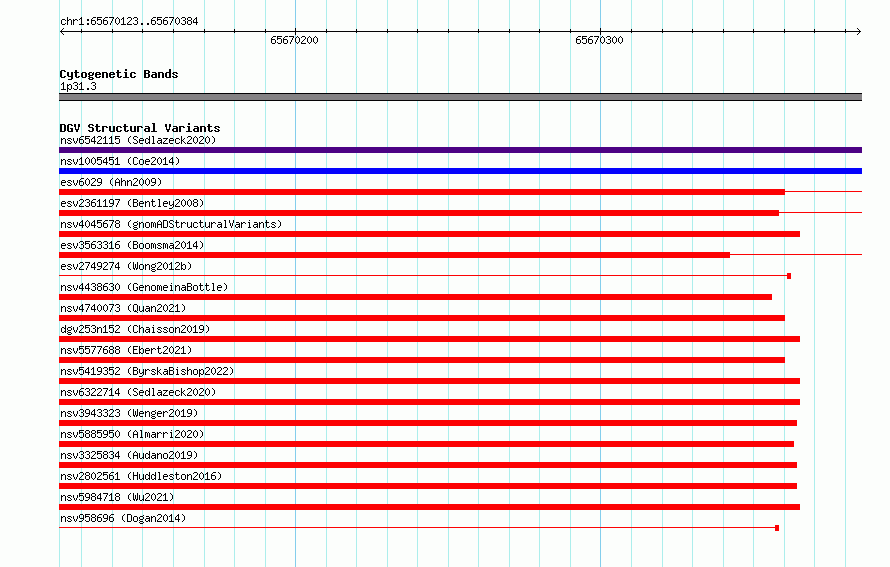890x567 pixels.
Task: Select the red nsv5885950 variant bar
Action: (x=426, y=444)
